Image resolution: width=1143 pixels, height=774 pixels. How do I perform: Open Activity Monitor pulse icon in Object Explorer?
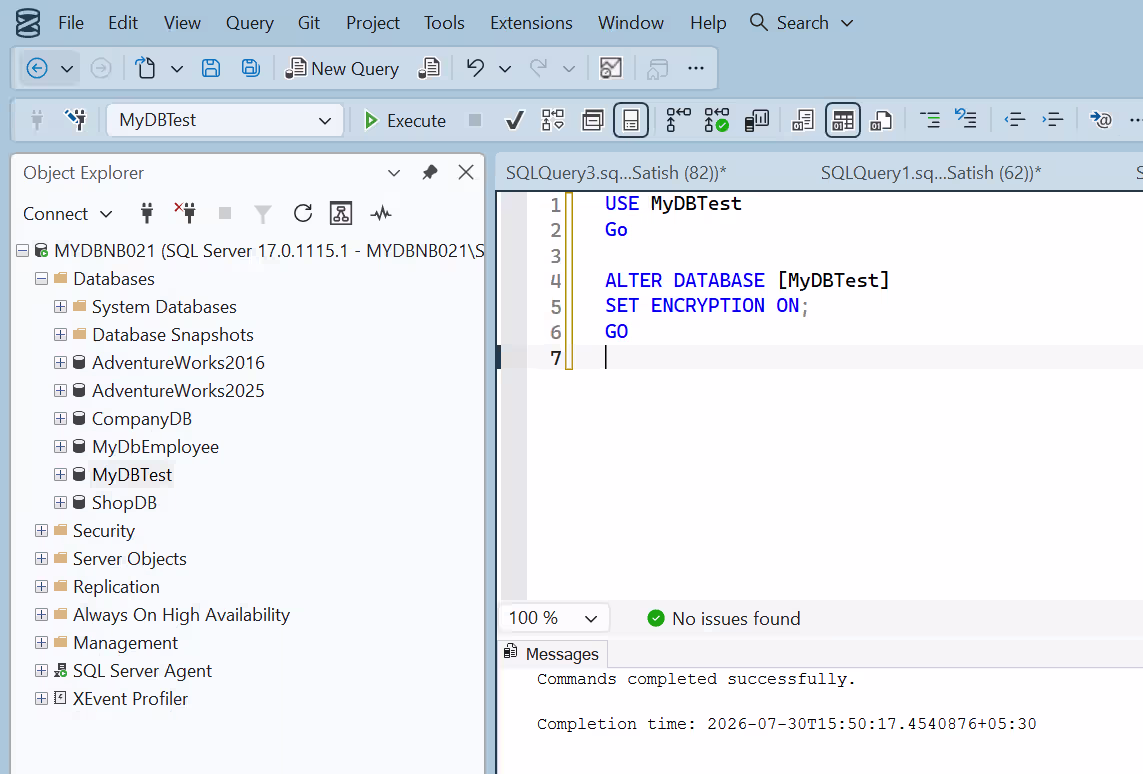point(381,214)
